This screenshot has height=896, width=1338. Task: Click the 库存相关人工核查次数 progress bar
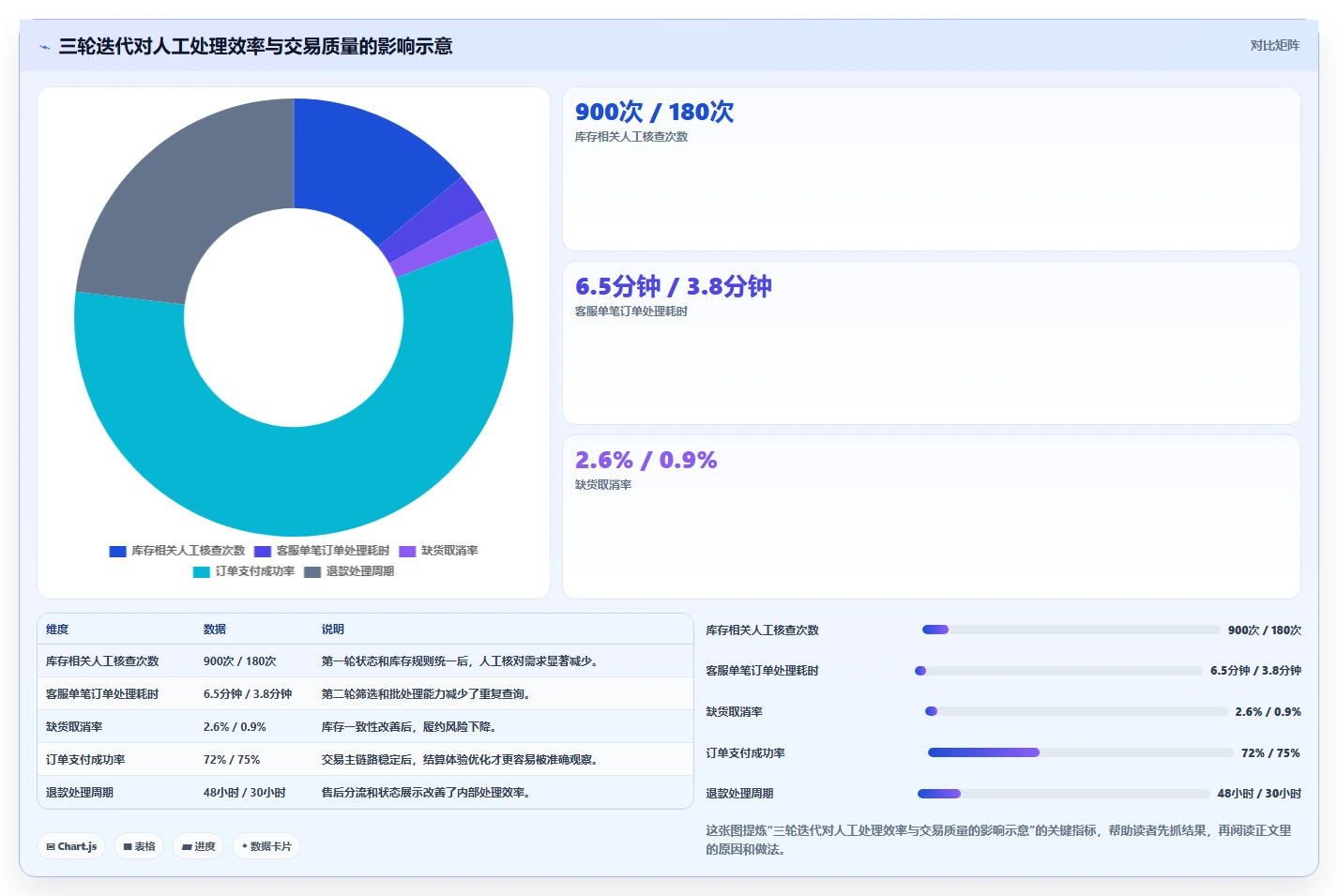pyautogui.click(x=1071, y=630)
